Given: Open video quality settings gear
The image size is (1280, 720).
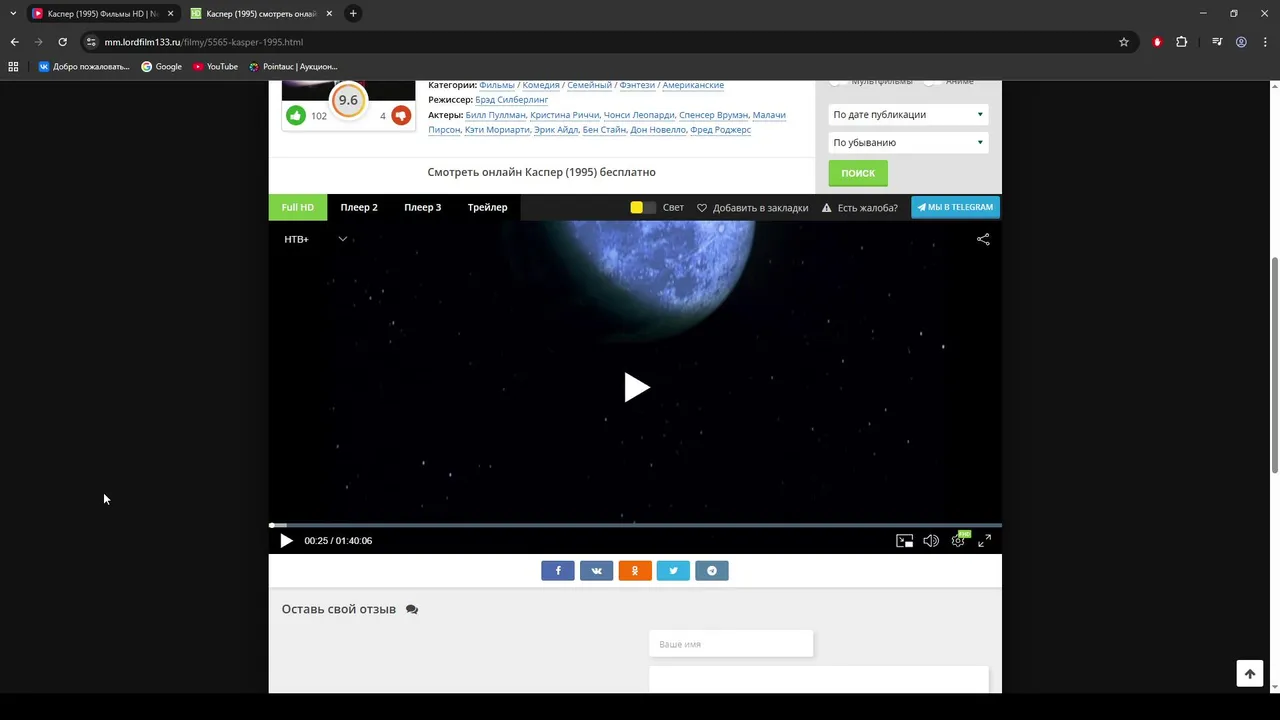Looking at the screenshot, I should pos(958,541).
